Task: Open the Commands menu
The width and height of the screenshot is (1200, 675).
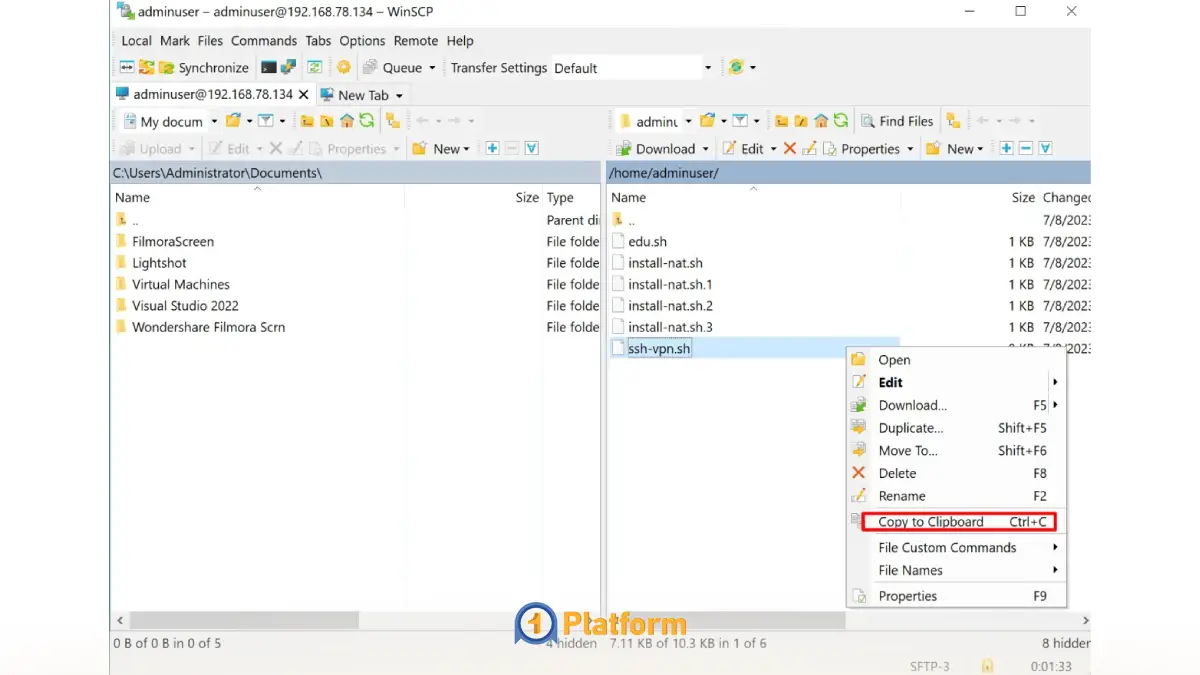Action: [x=263, y=41]
